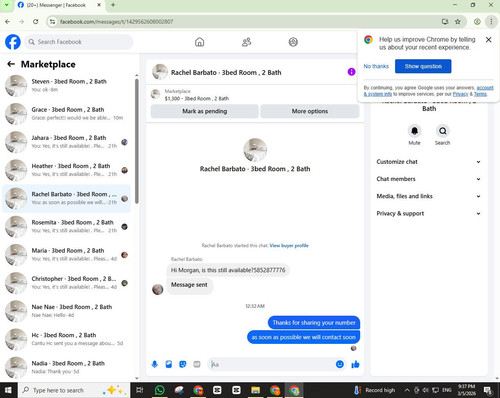Viewport: 500px width, 398px height.
Task: Open notifications center icon
Action: point(488,390)
